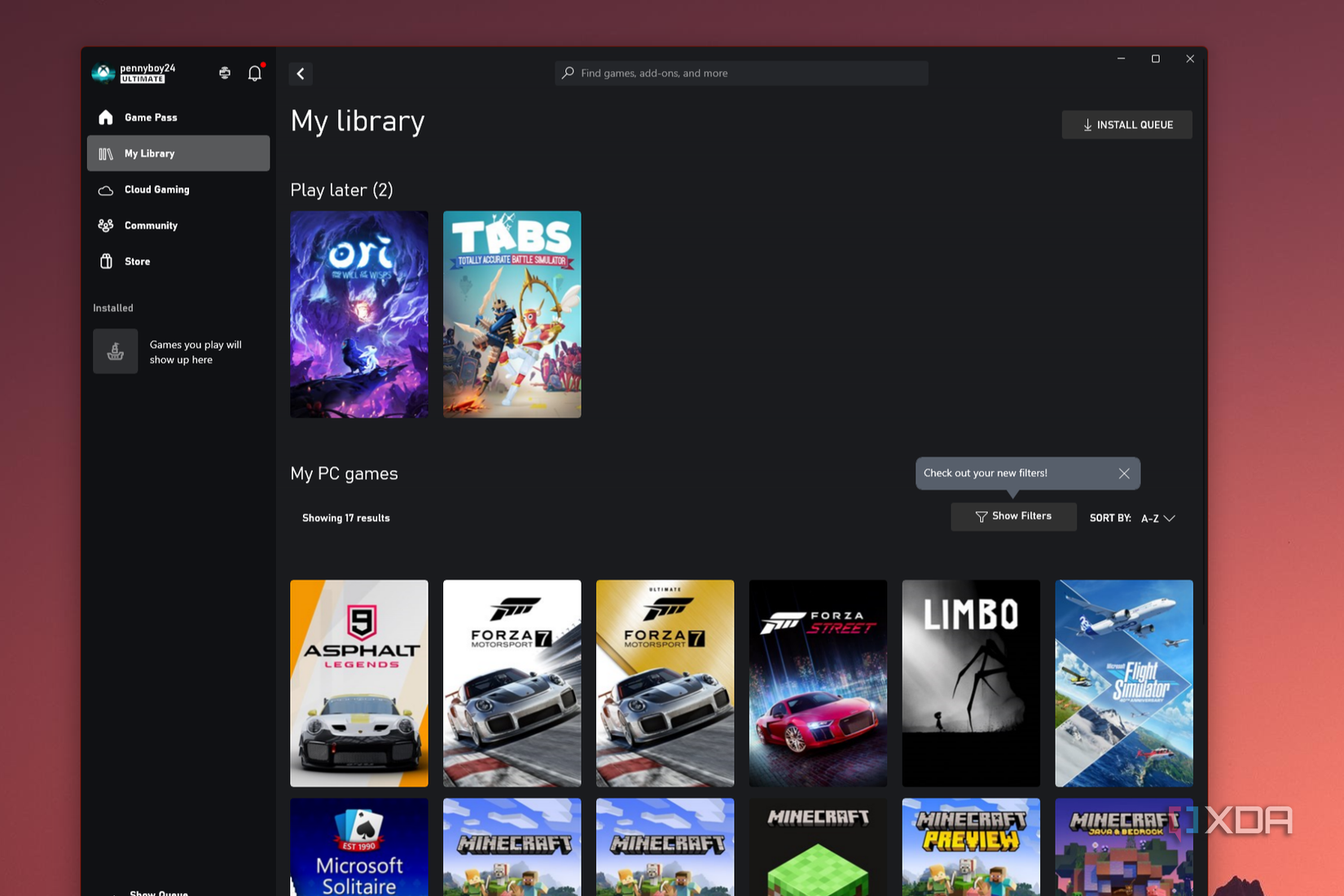
Task: Click the Show Filters button
Action: coord(1013,516)
